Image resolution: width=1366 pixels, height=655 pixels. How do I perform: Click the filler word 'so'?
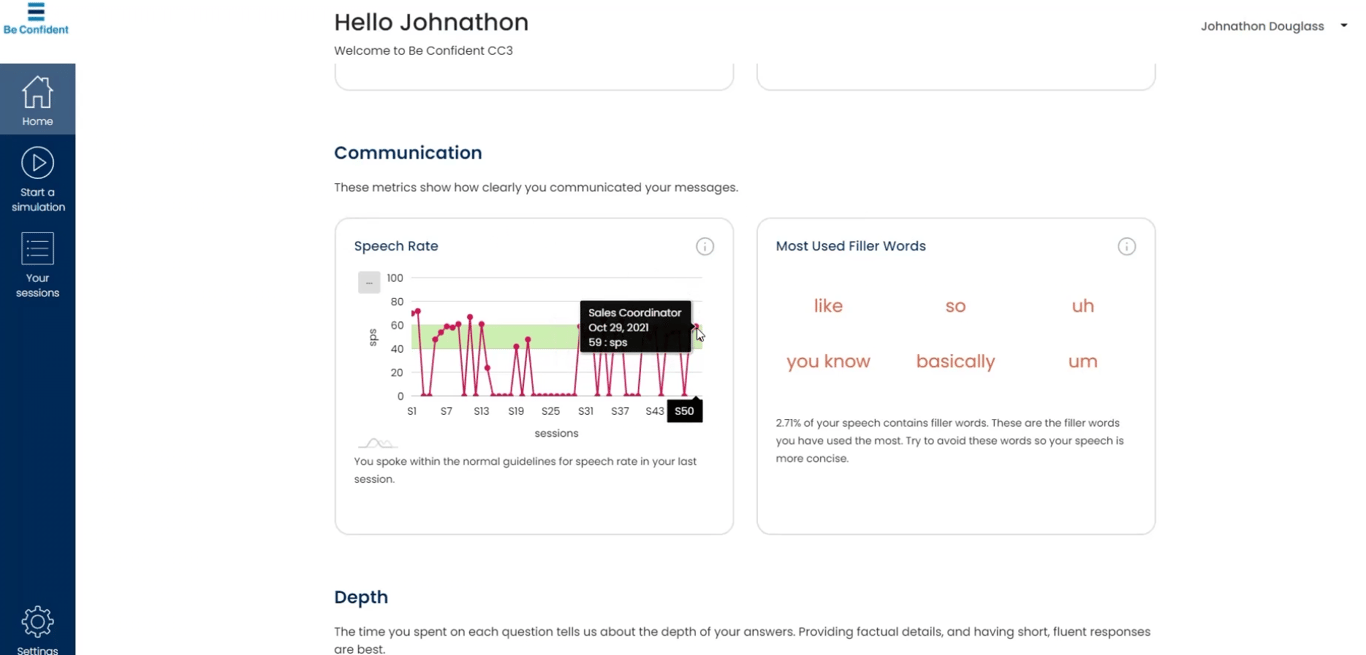click(x=955, y=306)
